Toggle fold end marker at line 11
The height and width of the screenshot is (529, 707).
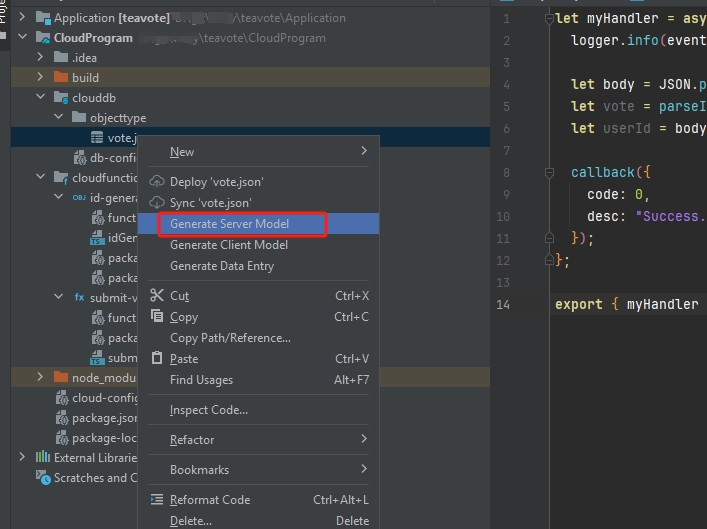549,238
